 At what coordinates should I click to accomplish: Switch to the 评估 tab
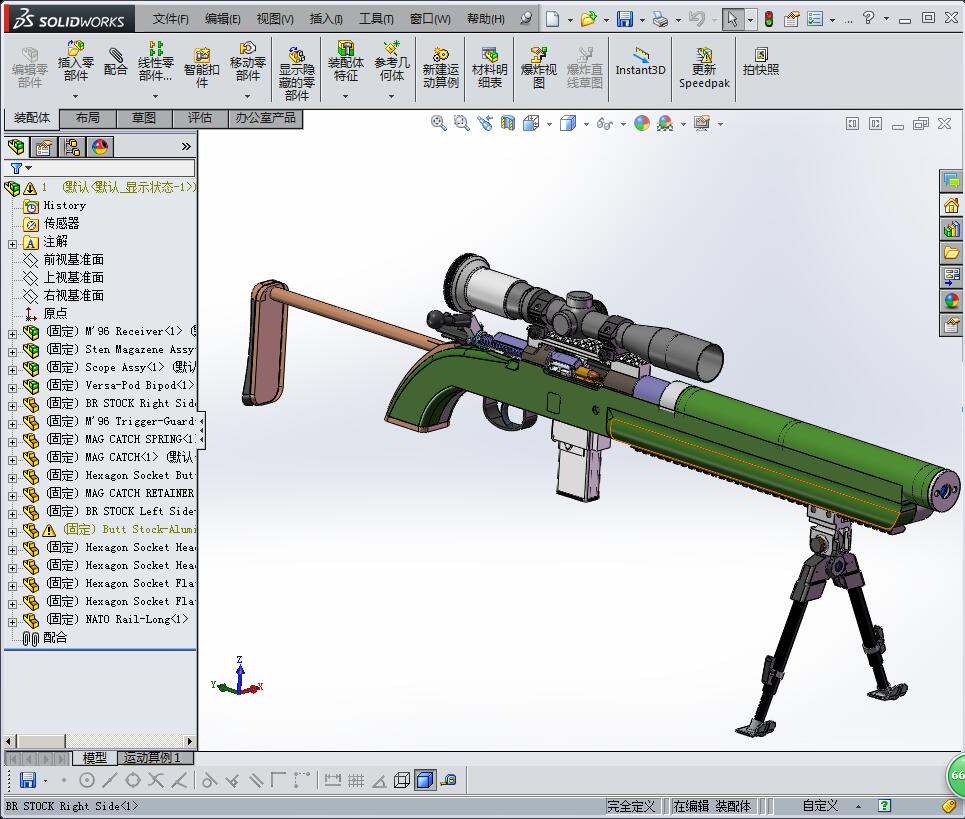coord(200,118)
